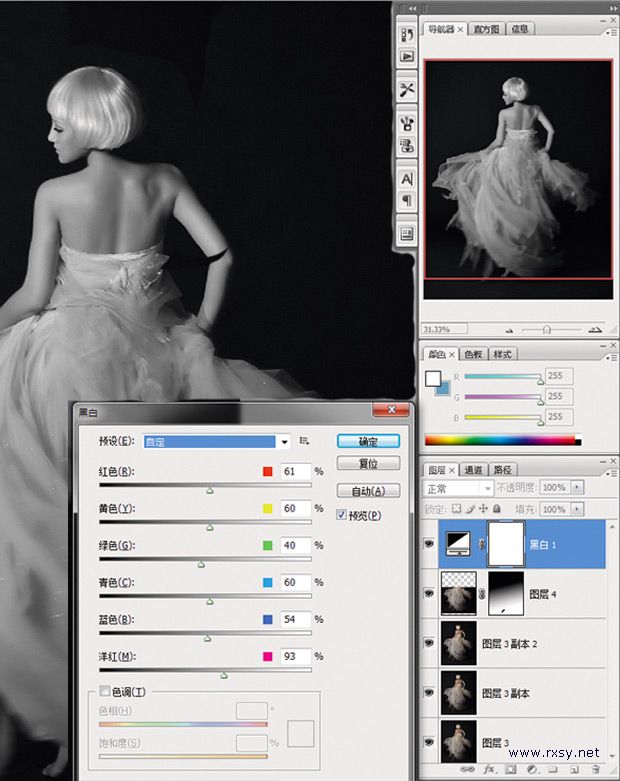The height and width of the screenshot is (781, 620).
Task: Click the mask link chain on 黑白 1 layer
Action: (482, 544)
